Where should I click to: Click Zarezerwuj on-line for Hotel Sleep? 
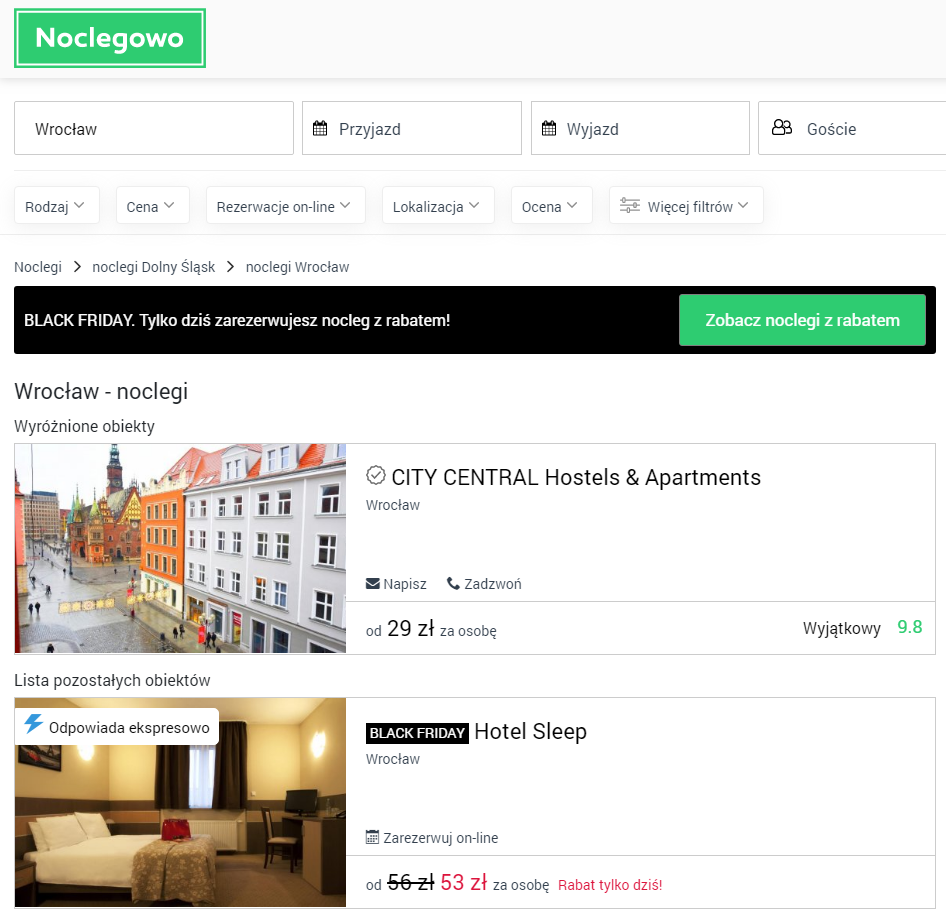point(432,838)
